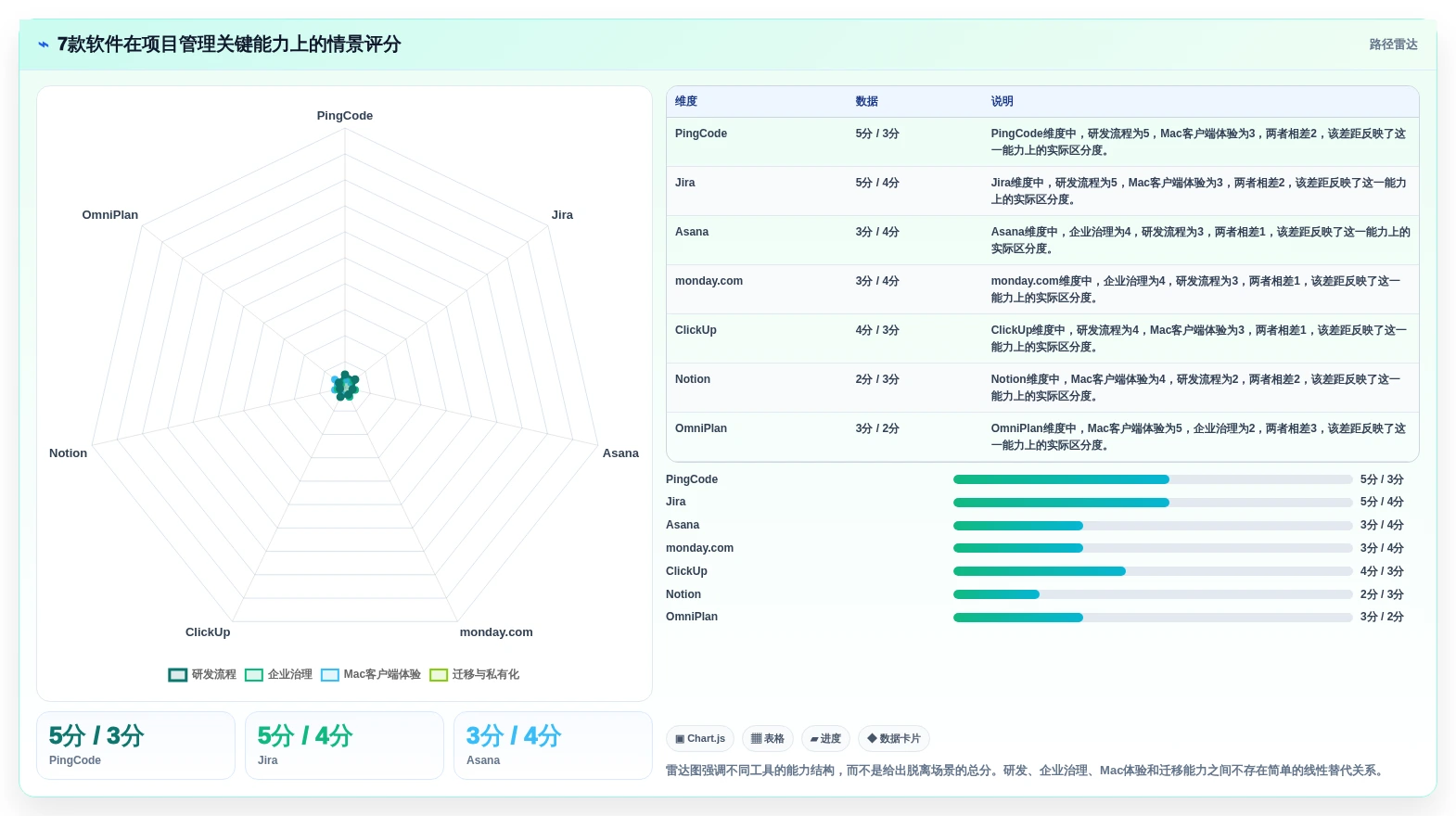Select the Jira table row name
Screen dimensions: 1456x816
coord(685,183)
